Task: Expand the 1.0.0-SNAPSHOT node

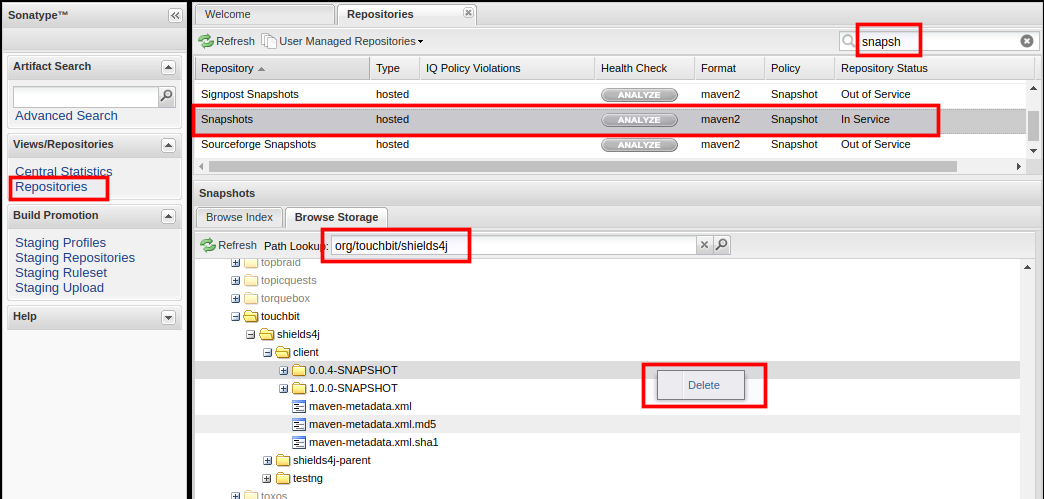Action: [x=283, y=388]
